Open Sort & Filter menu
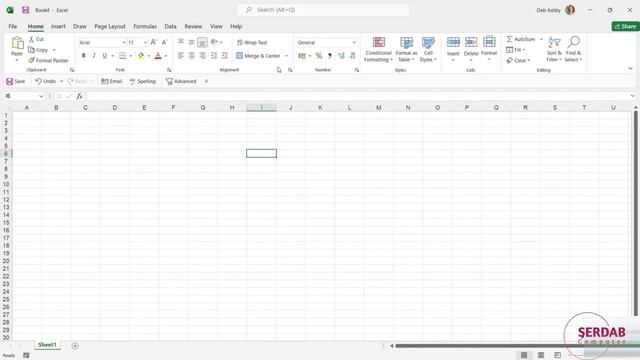 point(554,49)
